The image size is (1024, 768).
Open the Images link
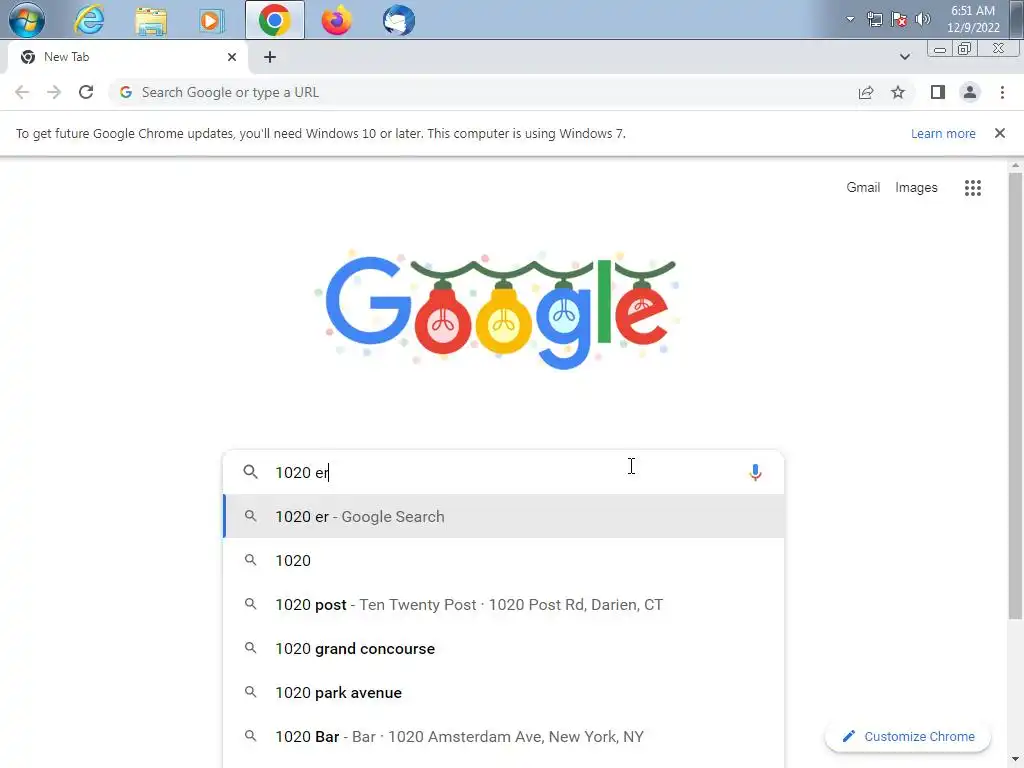(916, 187)
